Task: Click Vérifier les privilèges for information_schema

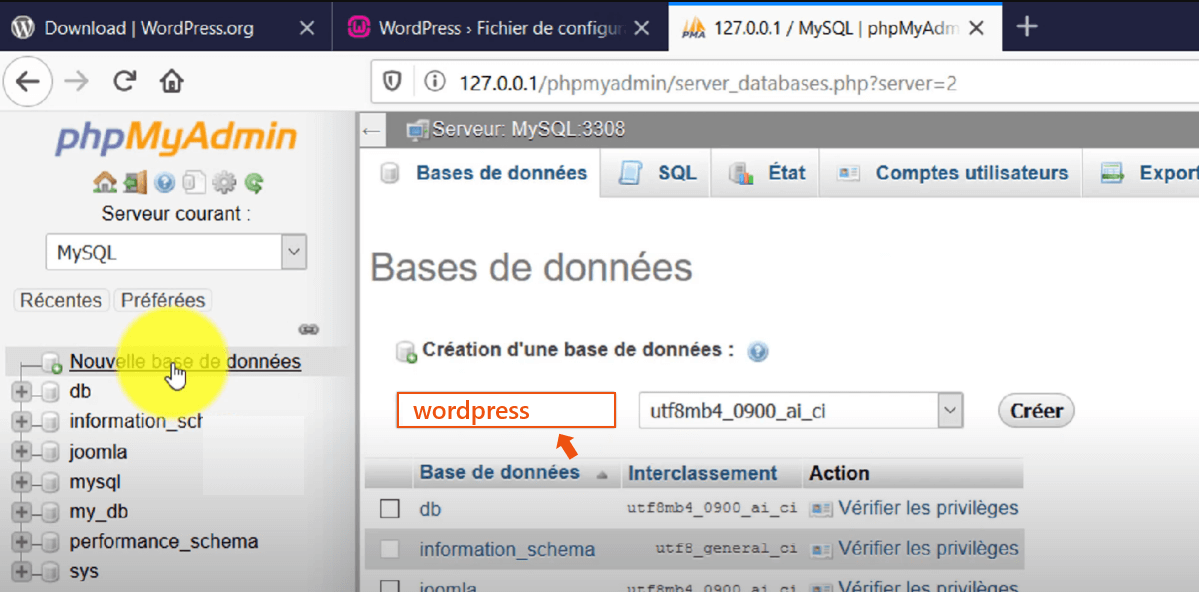Action: click(928, 548)
